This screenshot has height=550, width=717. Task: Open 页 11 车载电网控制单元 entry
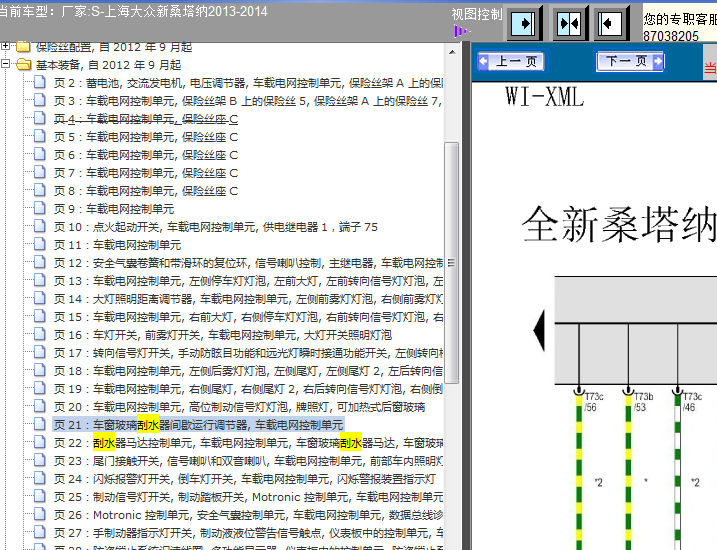tap(118, 245)
